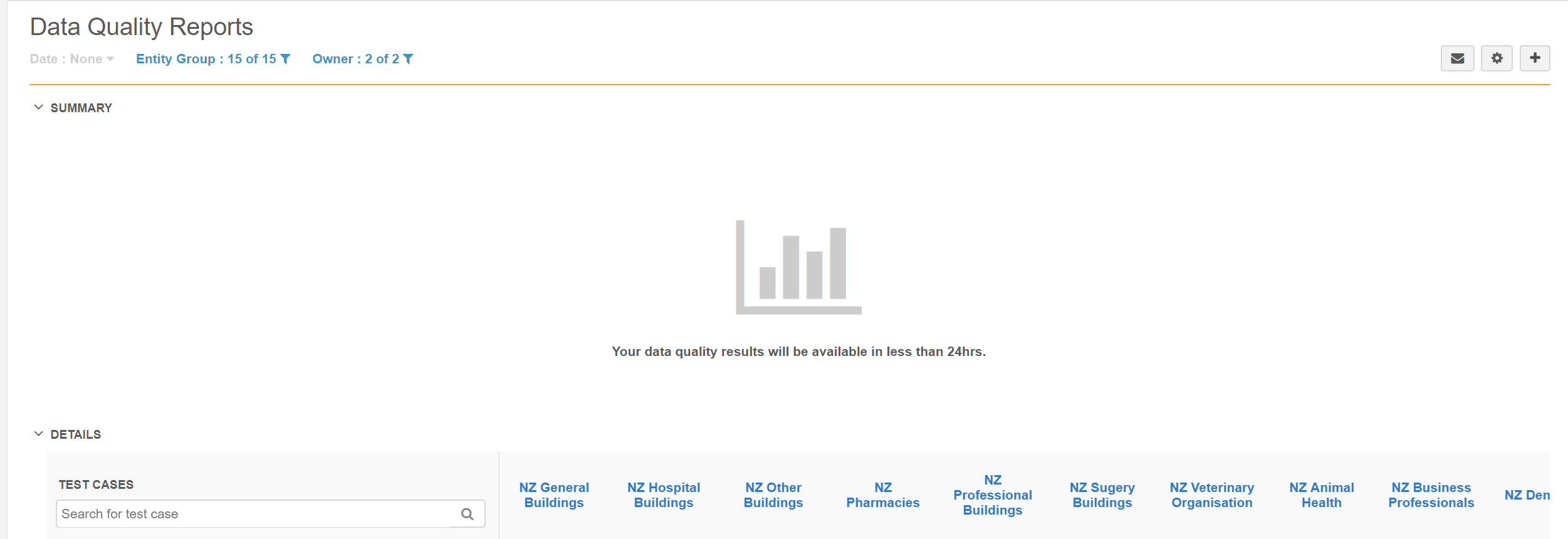Click the Owner filter funnel icon
Image resolution: width=1568 pixels, height=539 pixels.
tap(409, 59)
